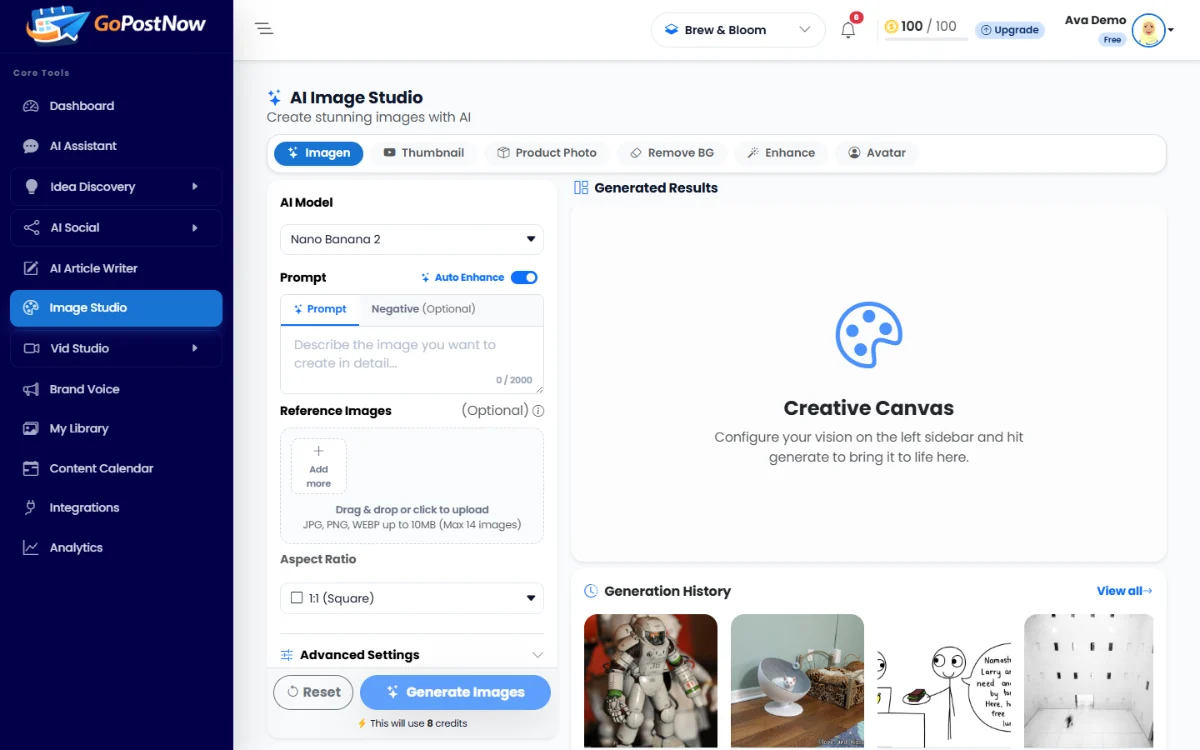Screen dimensions: 1200x750
Task: Click the Free plan badge
Action: point(1112,40)
